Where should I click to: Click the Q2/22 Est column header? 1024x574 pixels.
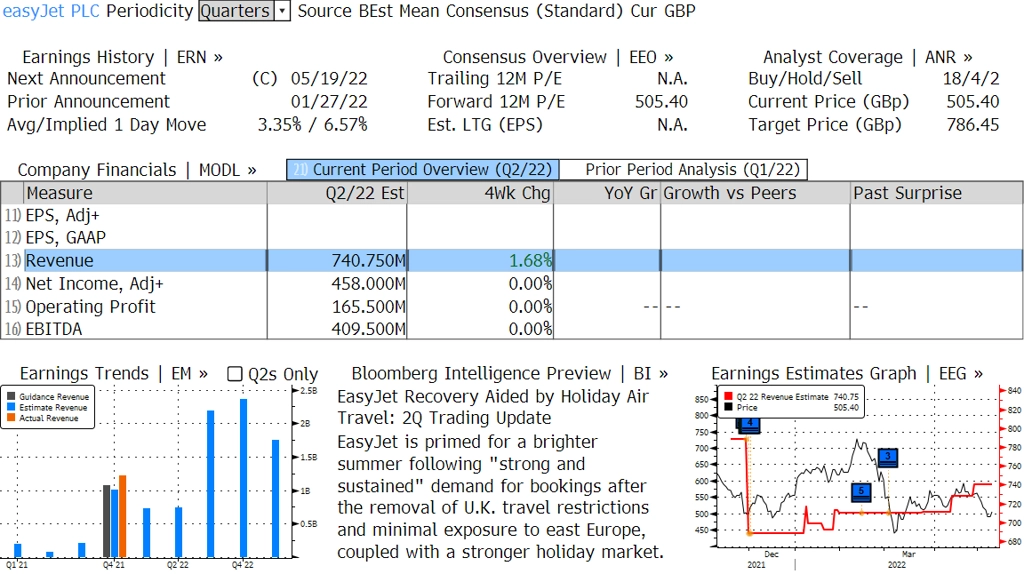337,193
